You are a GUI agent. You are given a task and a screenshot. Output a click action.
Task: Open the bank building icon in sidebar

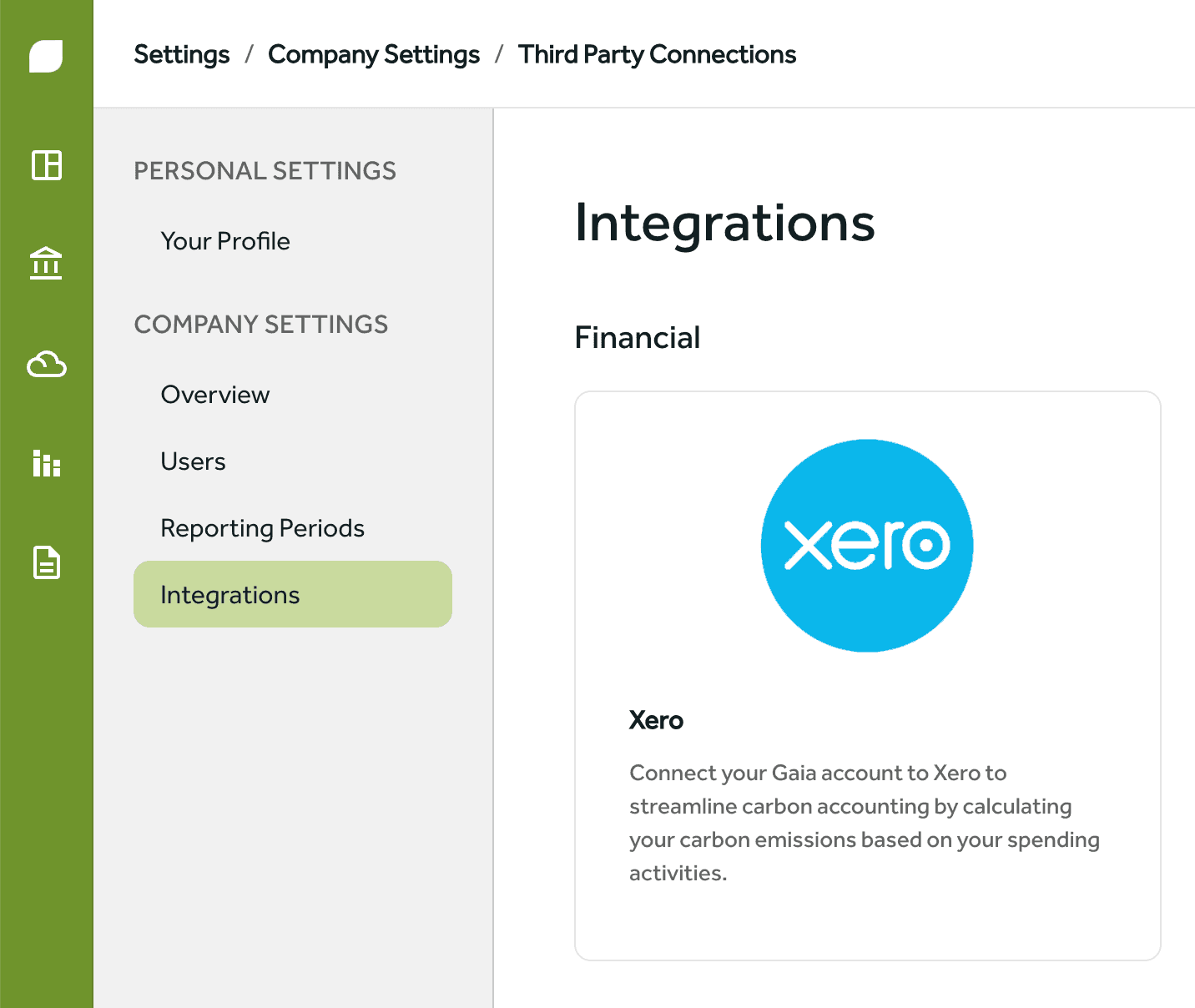tap(46, 263)
